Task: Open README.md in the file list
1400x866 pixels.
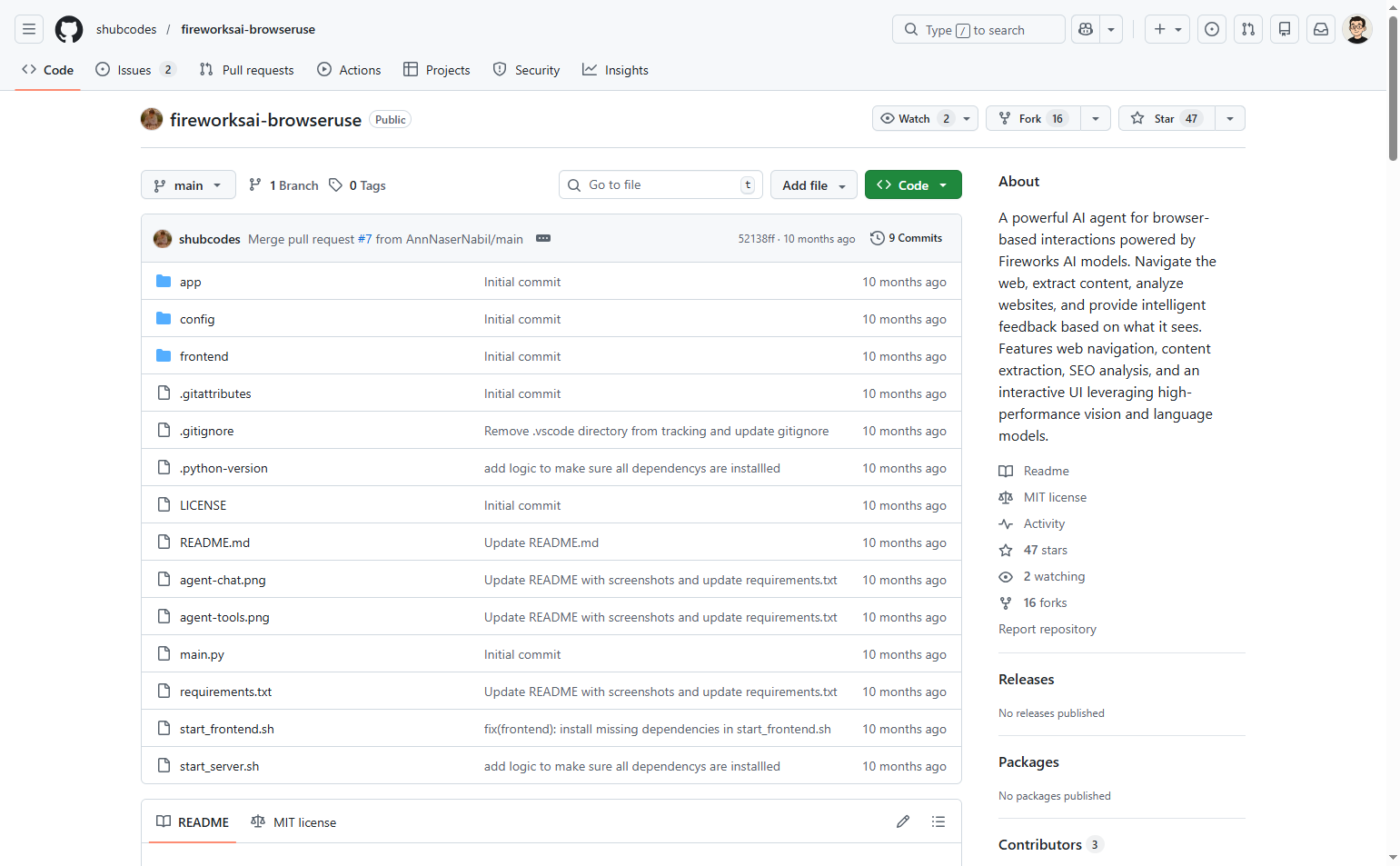Action: pyautogui.click(x=214, y=542)
